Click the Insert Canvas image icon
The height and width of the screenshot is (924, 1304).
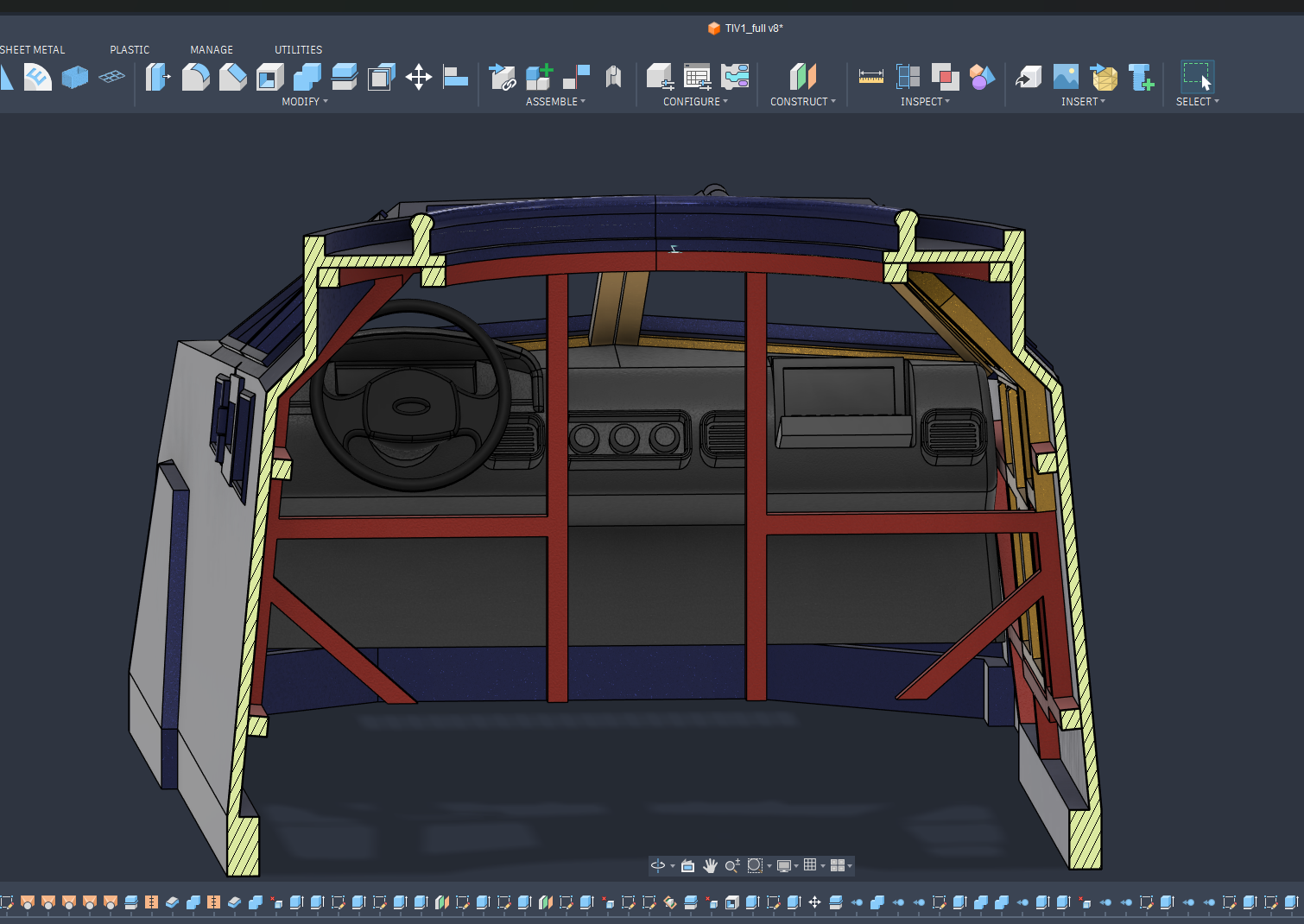pos(1066,77)
